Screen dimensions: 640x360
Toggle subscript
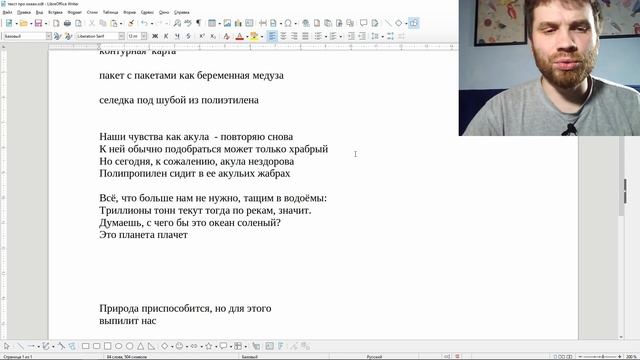[x=213, y=36]
